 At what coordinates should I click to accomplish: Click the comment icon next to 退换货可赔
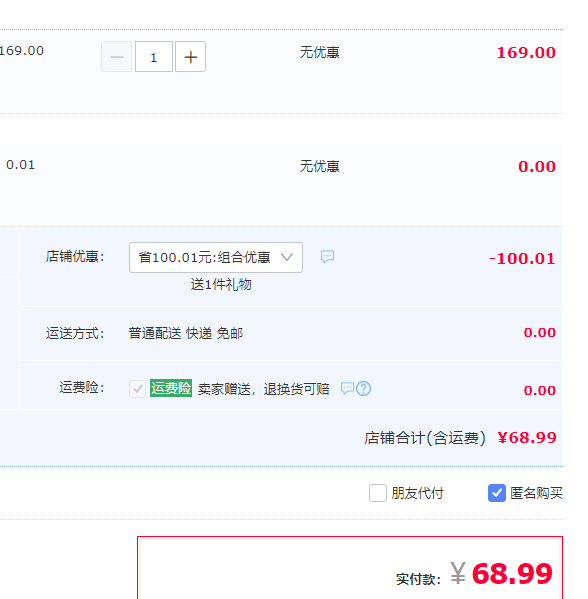pyautogui.click(x=347, y=389)
